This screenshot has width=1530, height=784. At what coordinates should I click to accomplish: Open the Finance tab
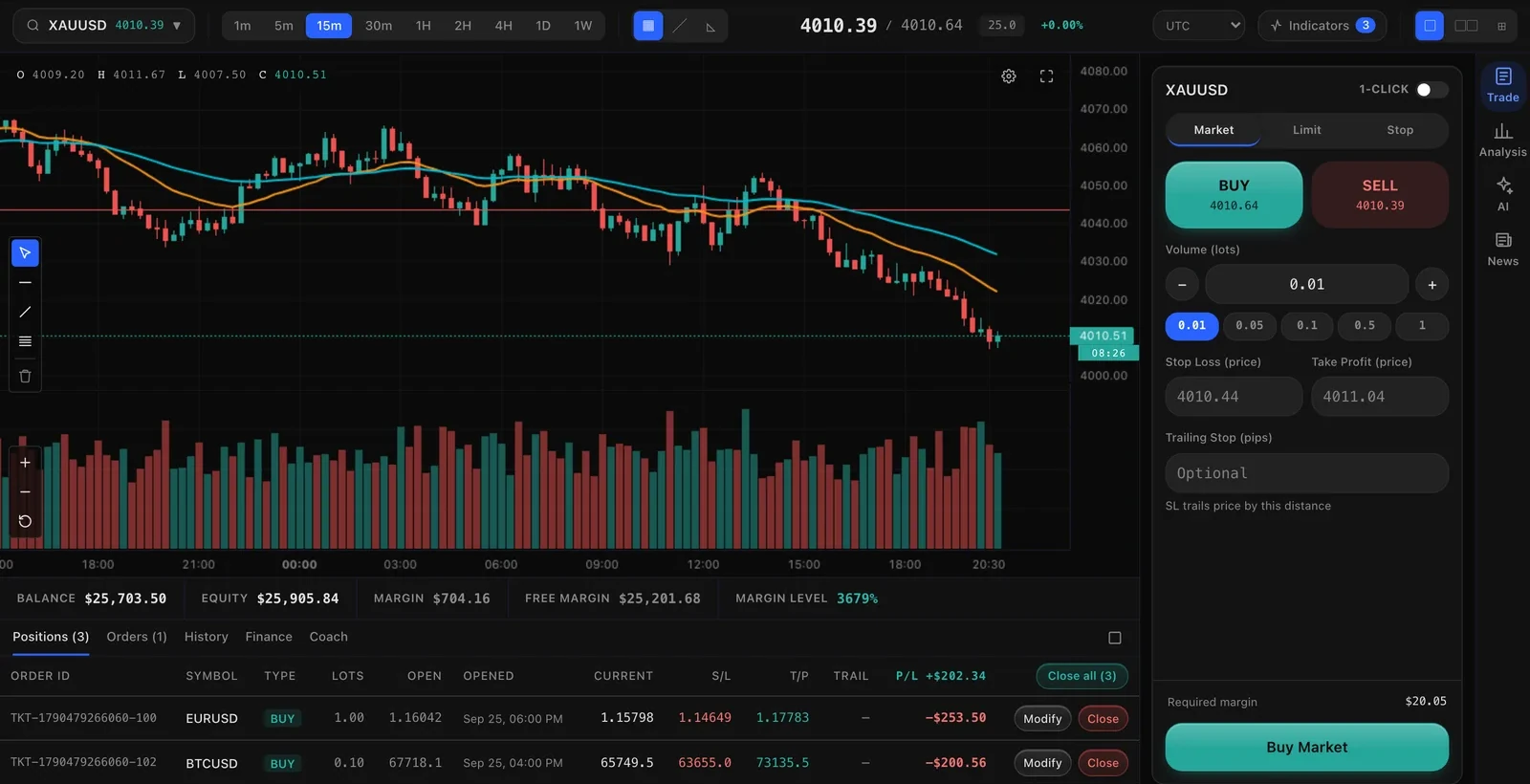click(269, 637)
